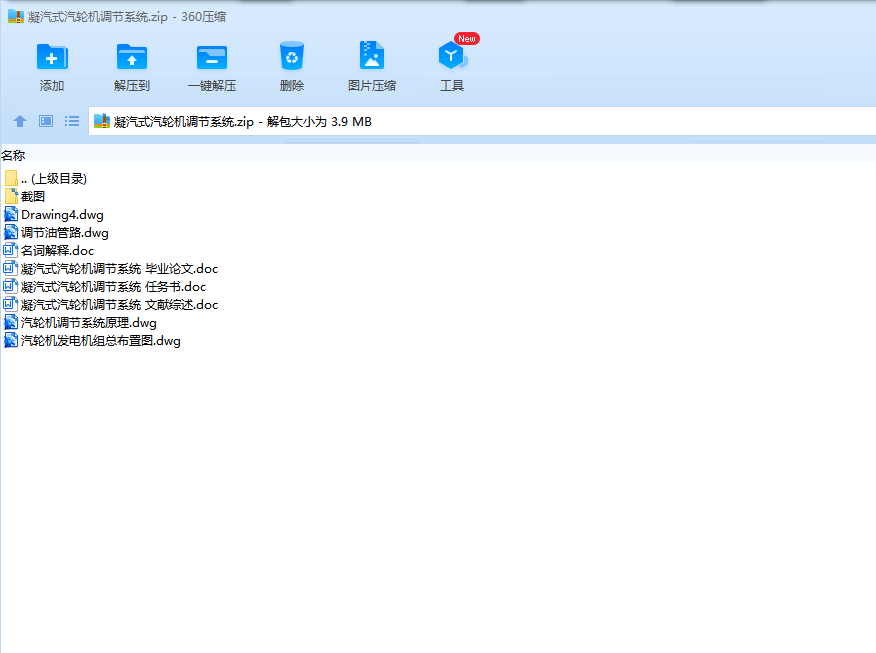876x653 pixels.
Task: Select the file name 汽轮机发电机组总布置图.dwg
Action: point(101,340)
